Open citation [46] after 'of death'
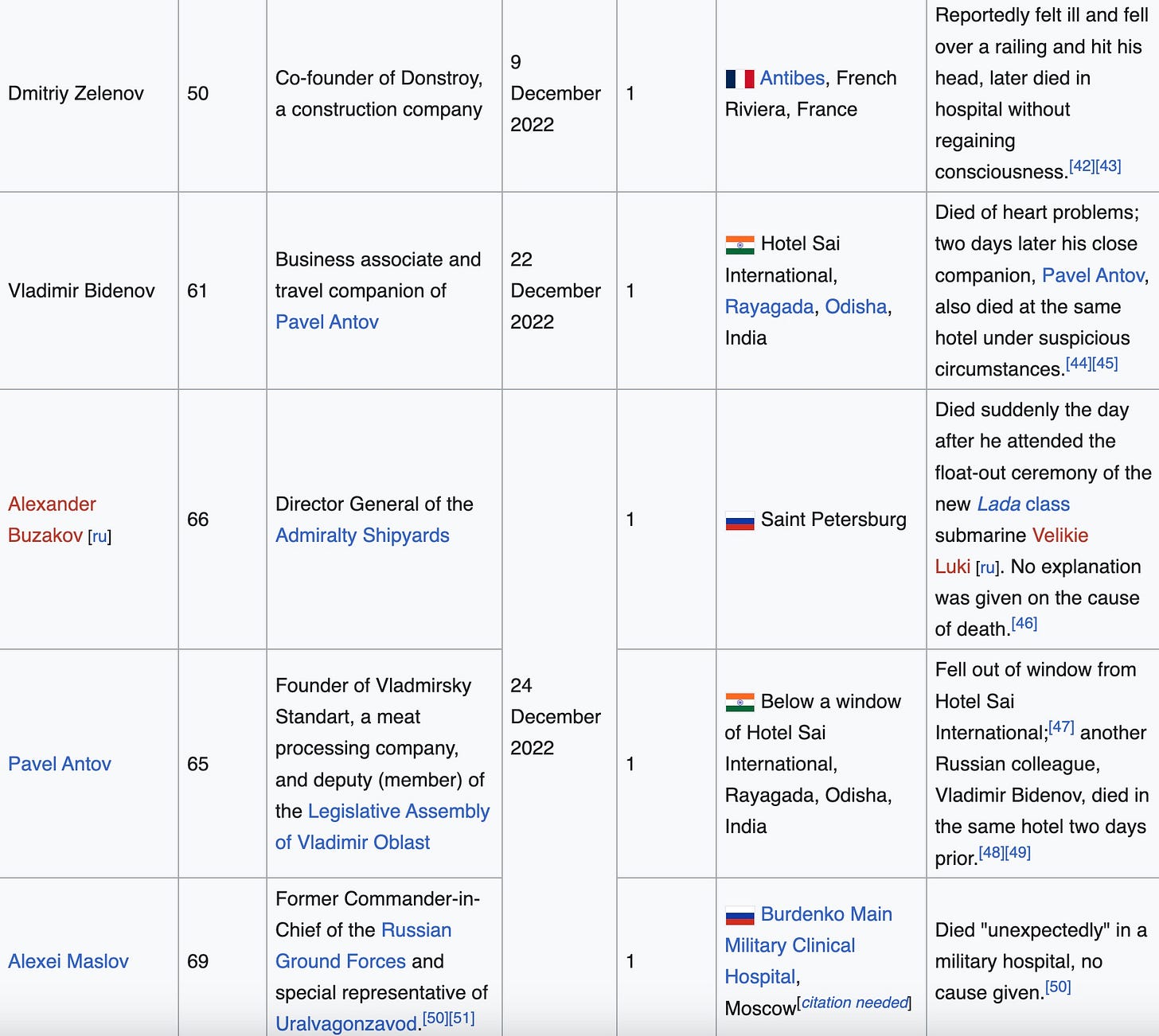 pyautogui.click(x=1024, y=623)
